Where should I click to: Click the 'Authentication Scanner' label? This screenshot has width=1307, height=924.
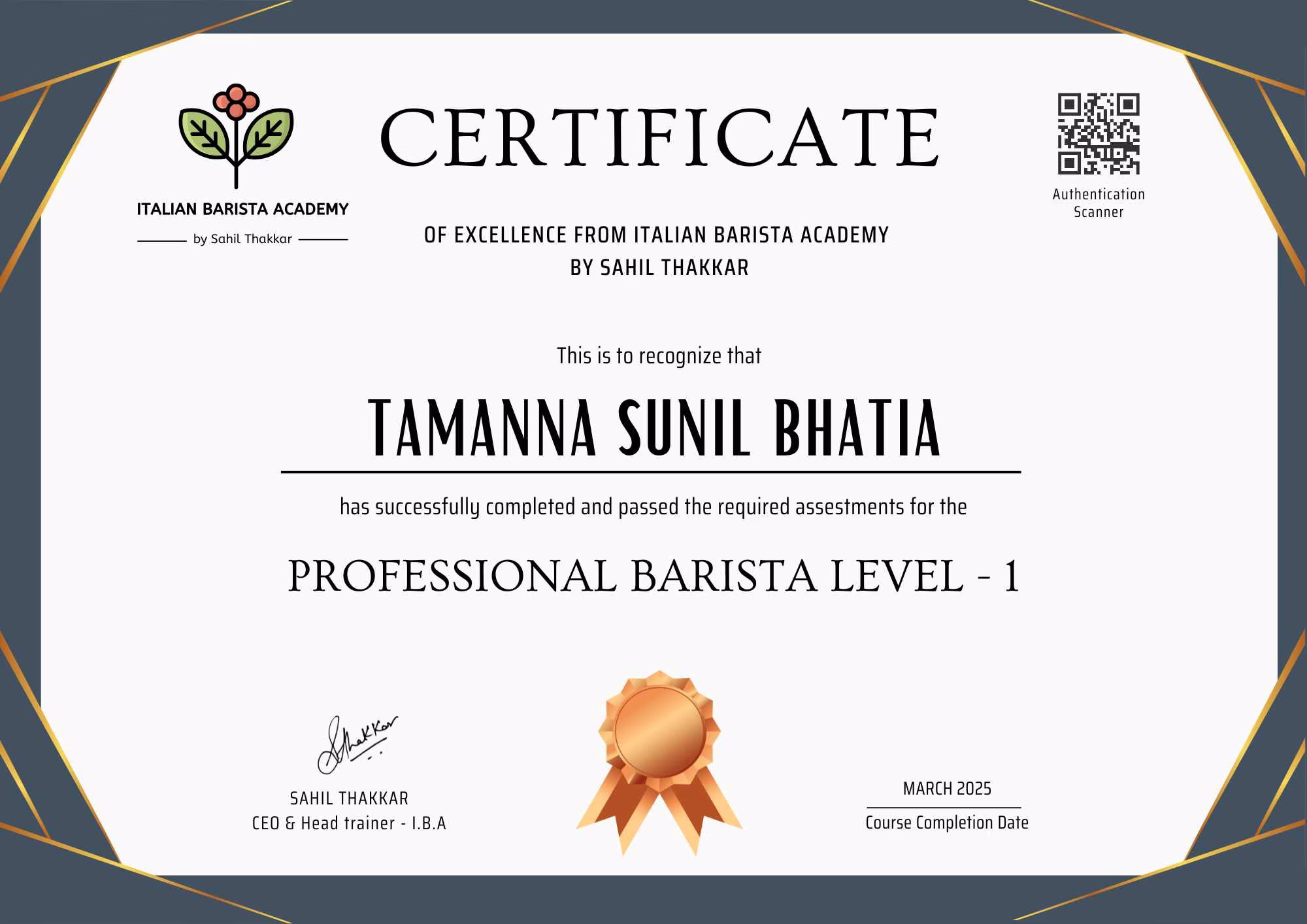(1099, 203)
